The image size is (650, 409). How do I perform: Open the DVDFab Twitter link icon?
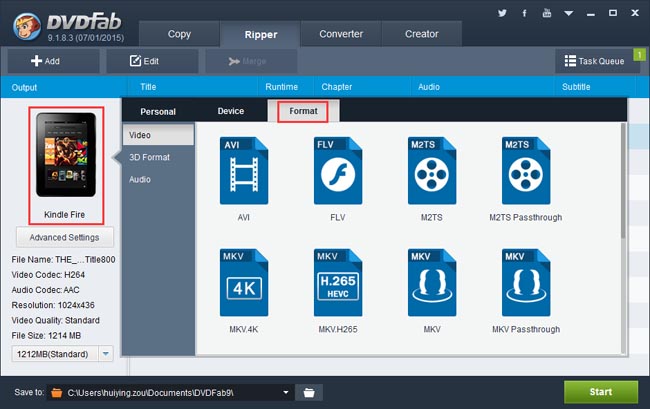[502, 13]
